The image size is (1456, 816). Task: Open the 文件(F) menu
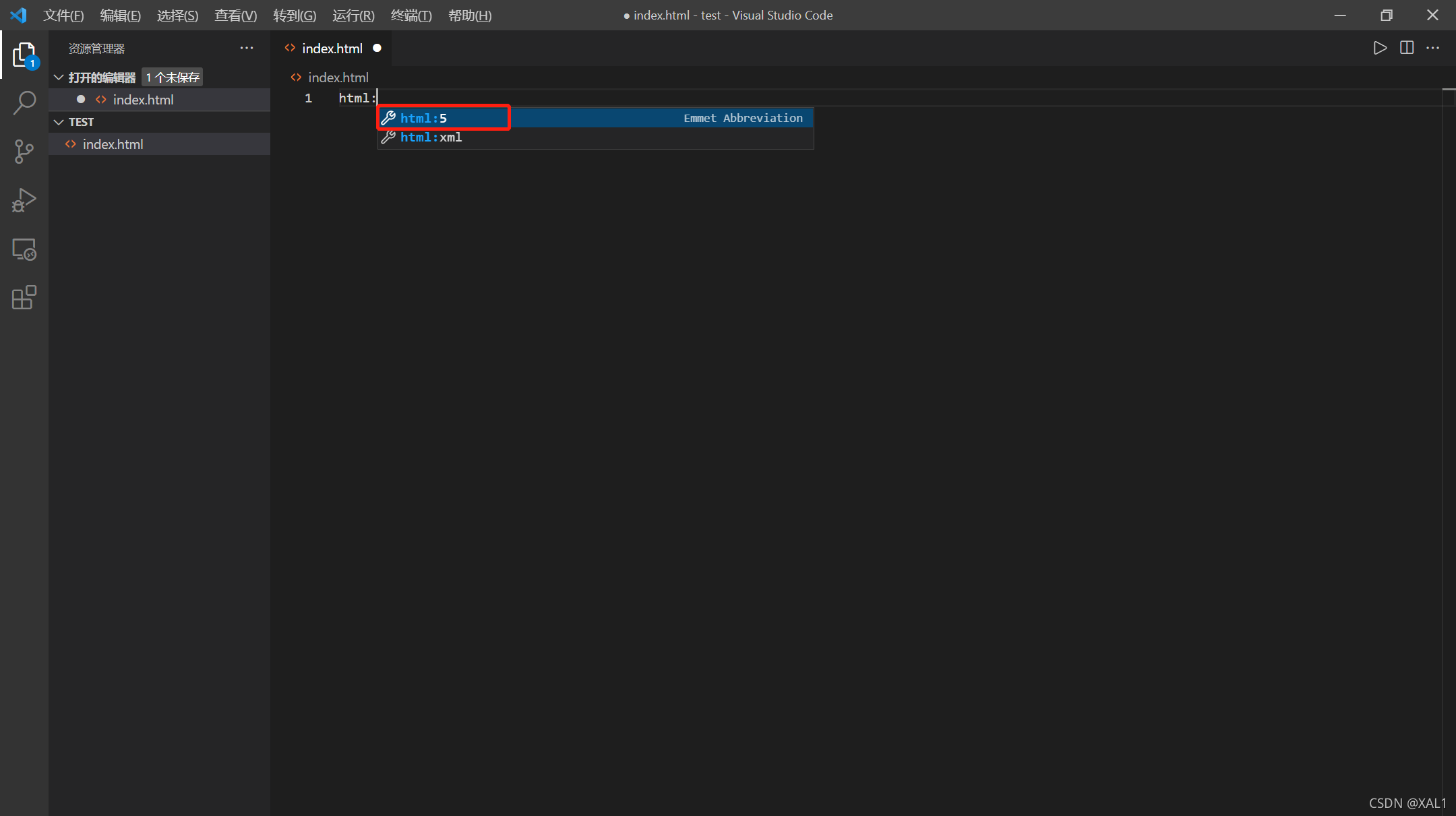pyautogui.click(x=63, y=15)
